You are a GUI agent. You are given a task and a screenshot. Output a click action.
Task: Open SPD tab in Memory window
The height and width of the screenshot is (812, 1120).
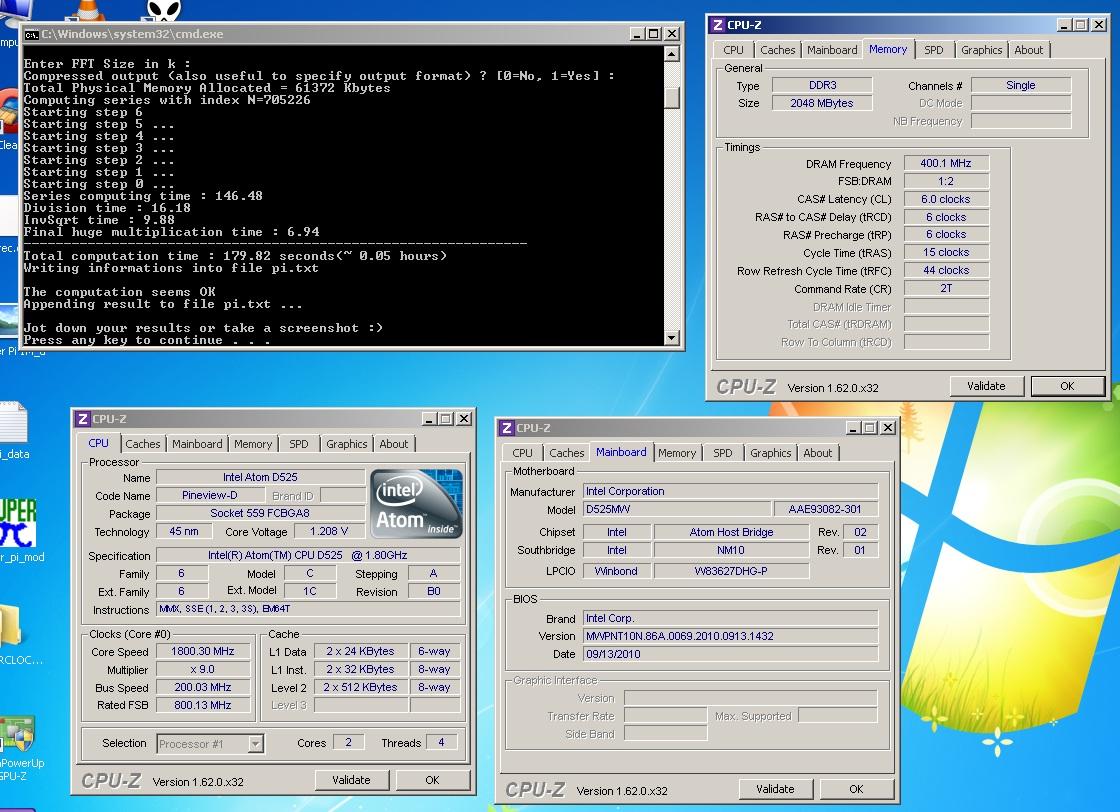pyautogui.click(x=934, y=50)
